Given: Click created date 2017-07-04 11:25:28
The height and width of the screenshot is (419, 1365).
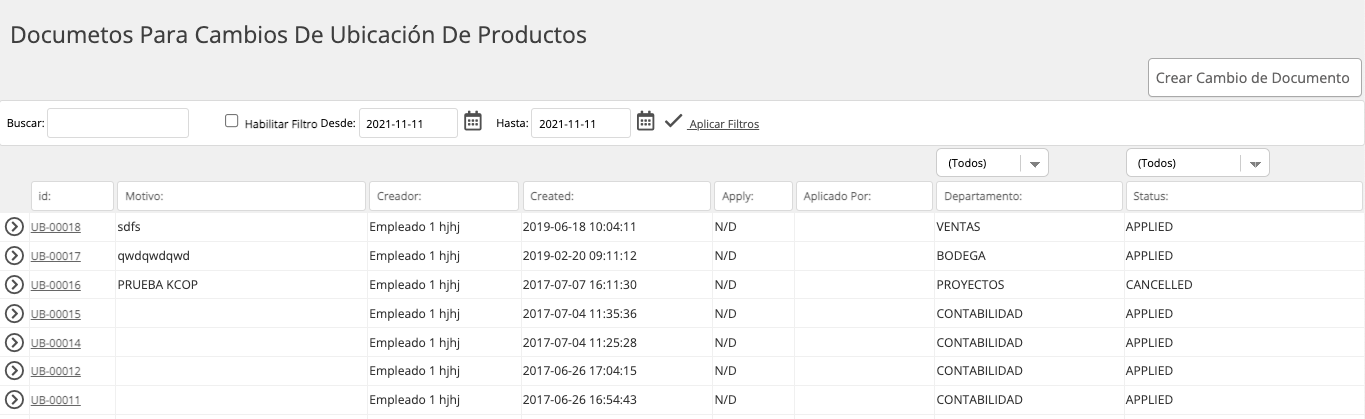Looking at the screenshot, I should [579, 343].
